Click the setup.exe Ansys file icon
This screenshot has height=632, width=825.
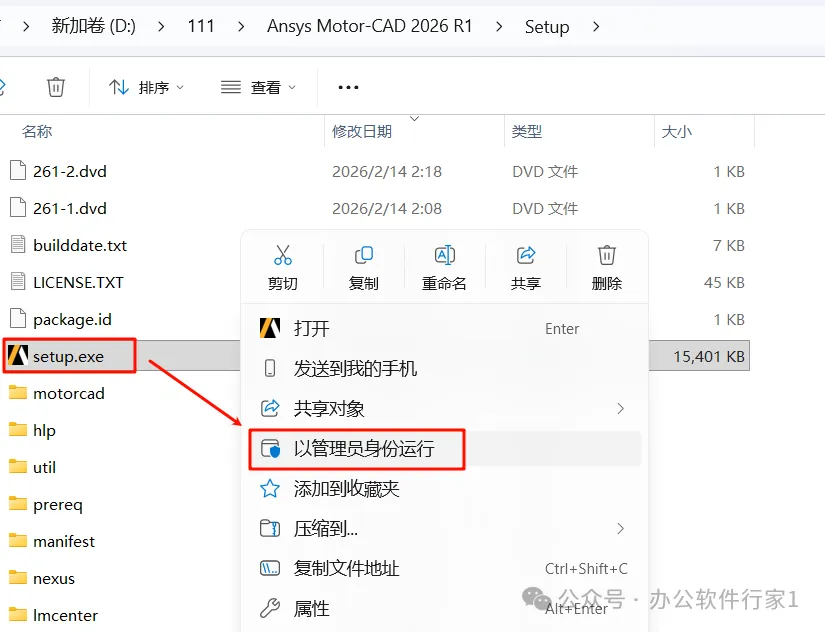pyautogui.click(x=18, y=356)
